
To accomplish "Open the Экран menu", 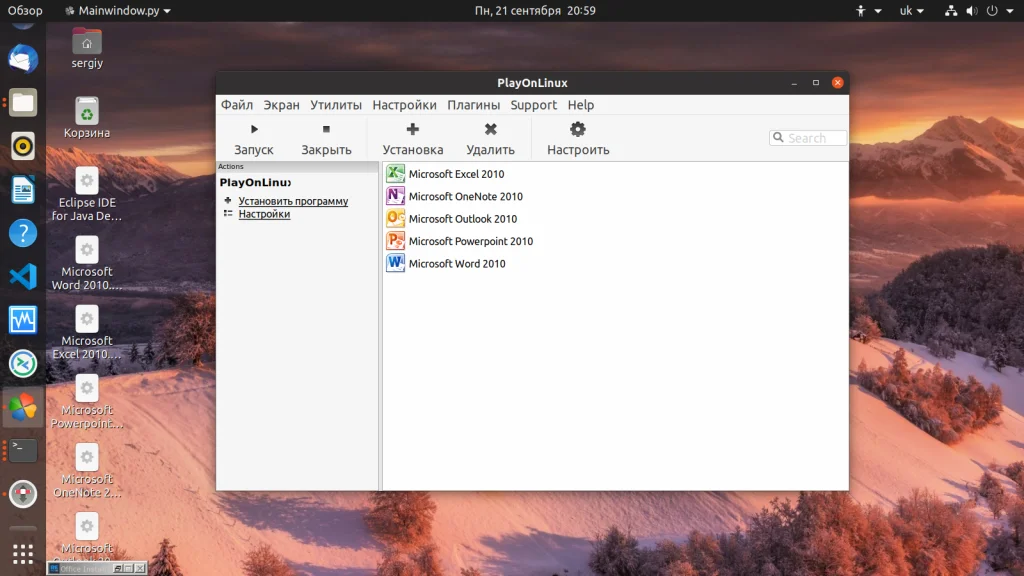I will click(281, 105).
